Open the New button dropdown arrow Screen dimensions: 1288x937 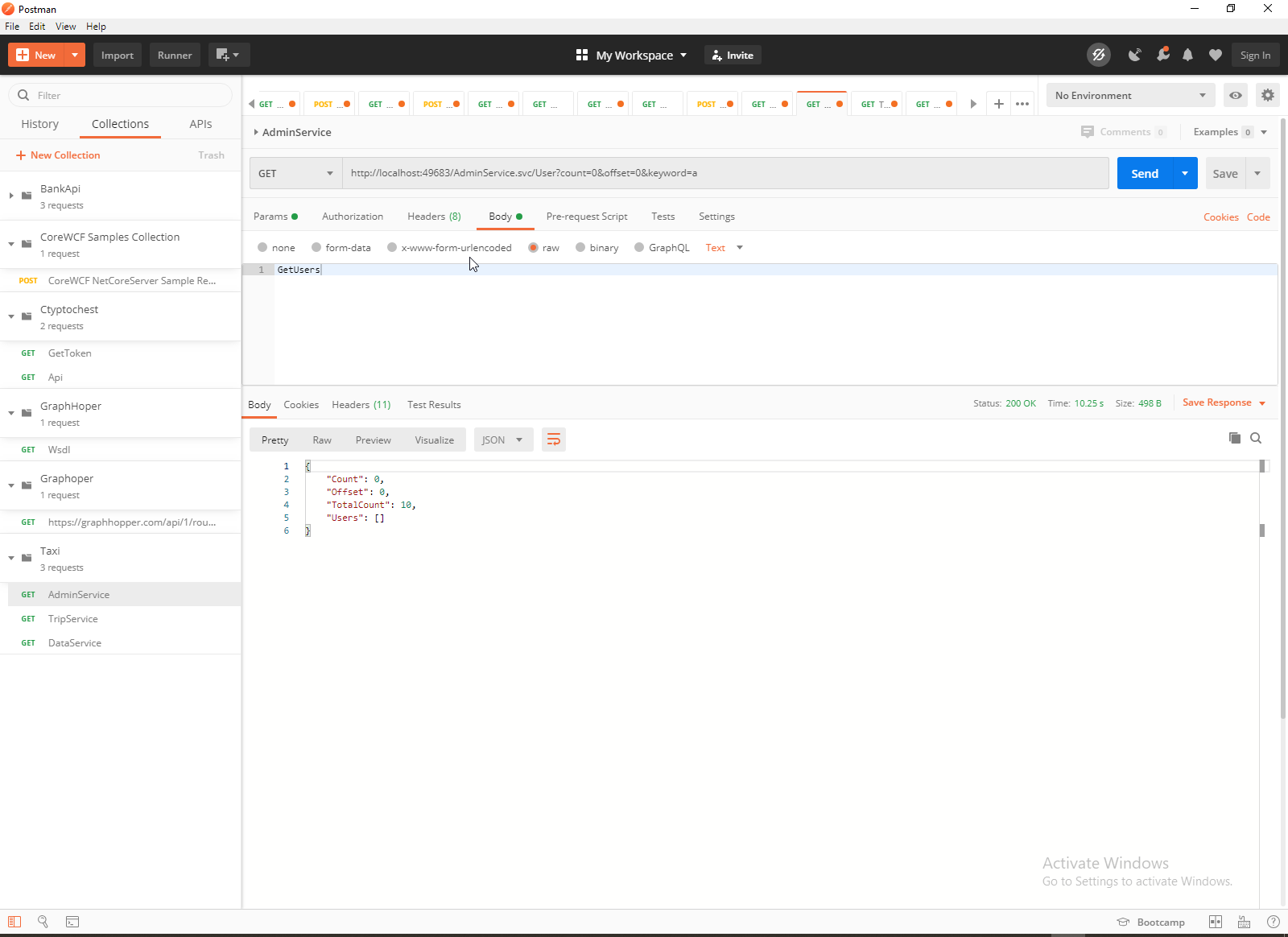(74, 55)
